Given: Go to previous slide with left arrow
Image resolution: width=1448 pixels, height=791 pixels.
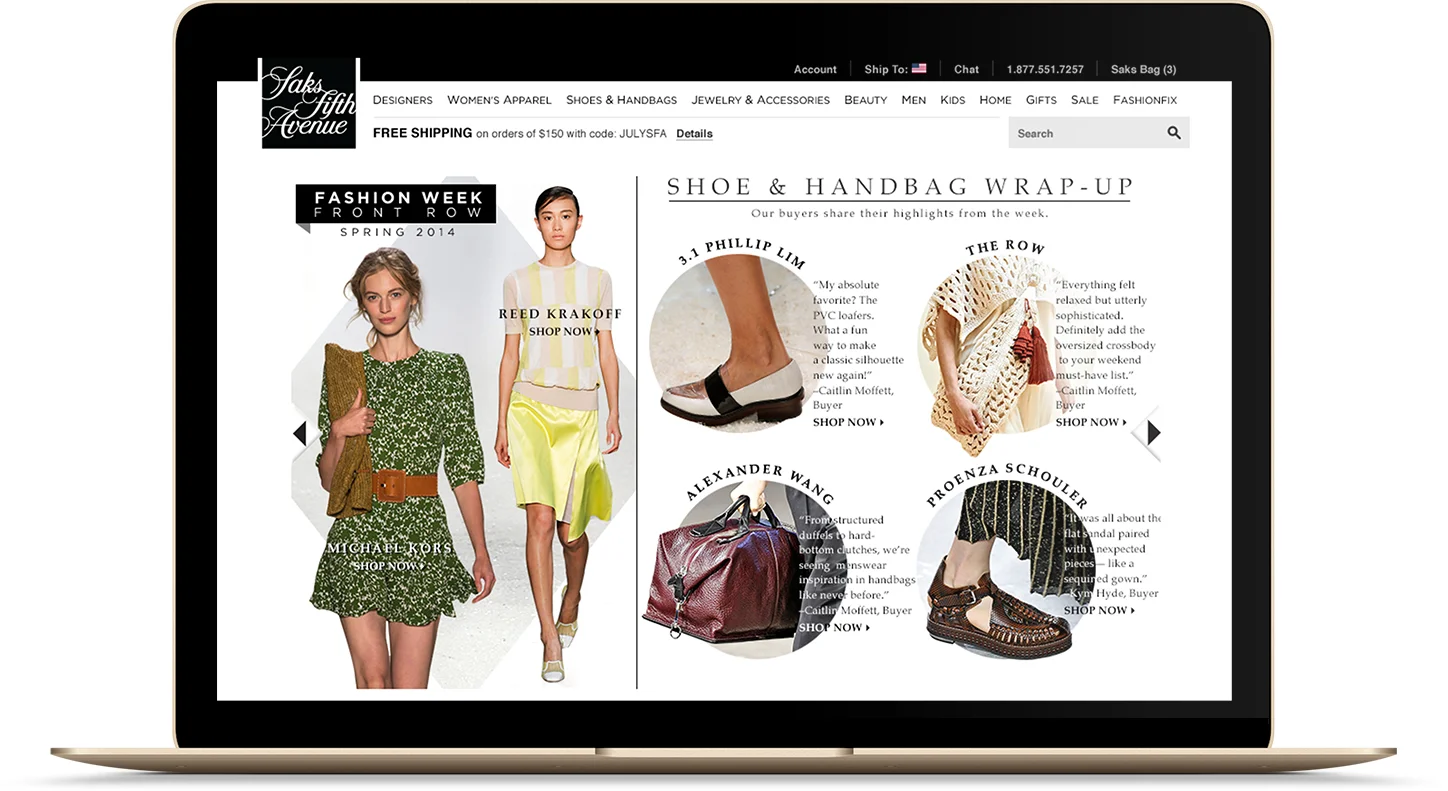Looking at the screenshot, I should pos(299,433).
